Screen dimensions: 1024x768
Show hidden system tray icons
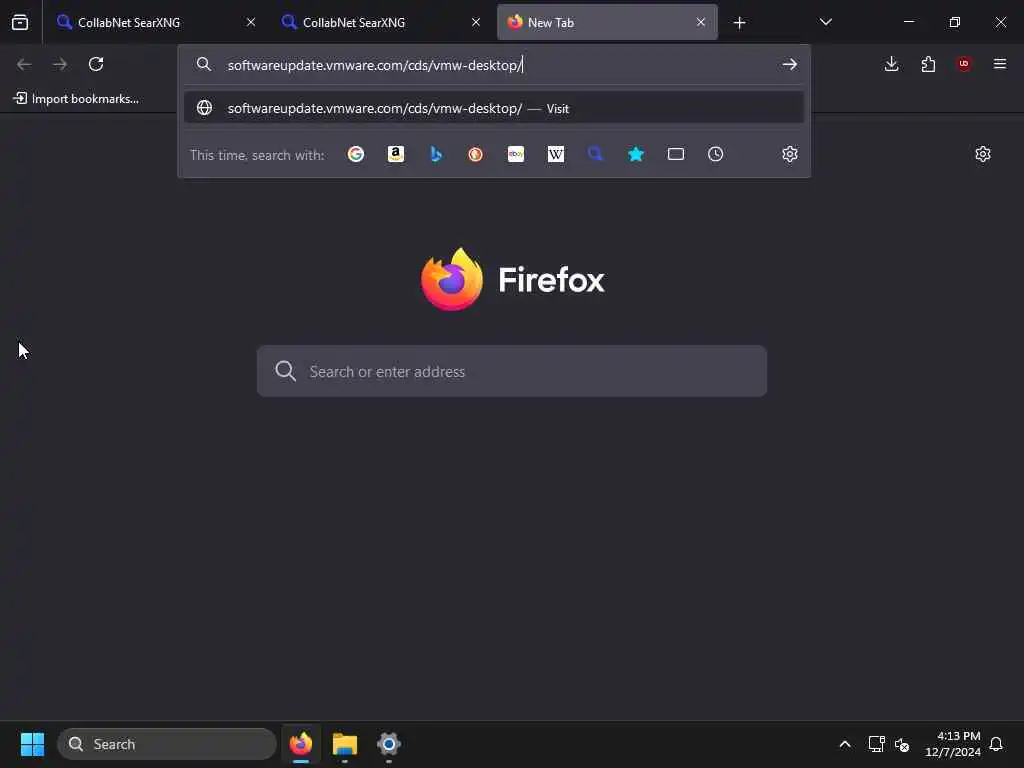(844, 744)
